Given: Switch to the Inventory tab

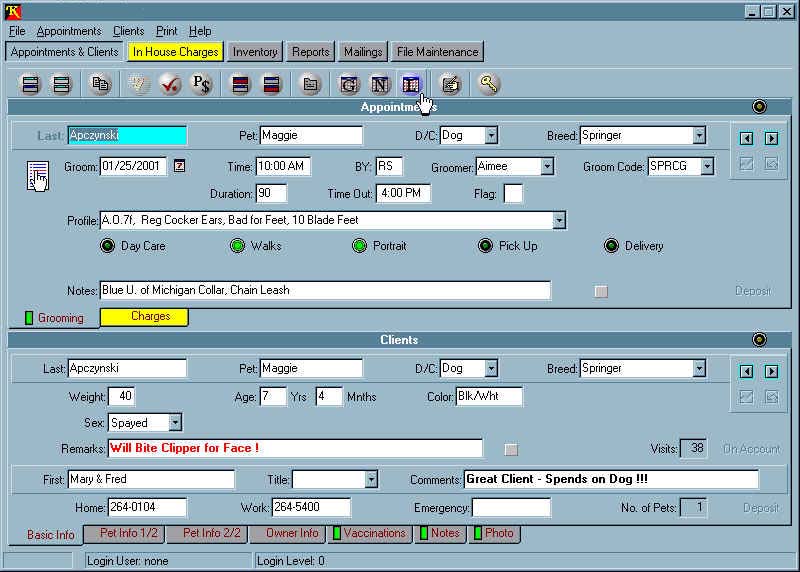Looking at the screenshot, I should 255,52.
